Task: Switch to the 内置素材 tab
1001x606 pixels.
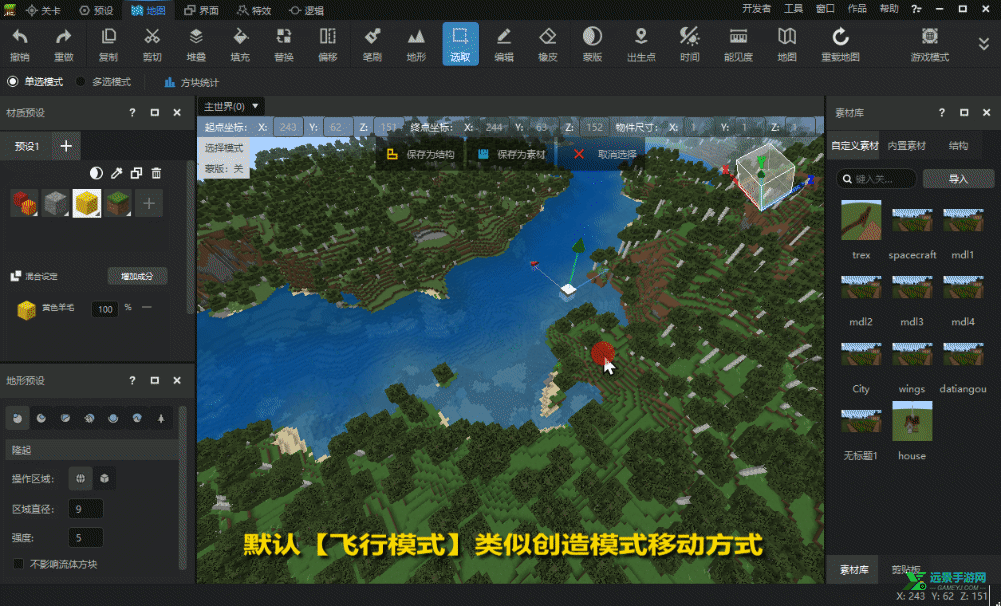Action: 906,146
